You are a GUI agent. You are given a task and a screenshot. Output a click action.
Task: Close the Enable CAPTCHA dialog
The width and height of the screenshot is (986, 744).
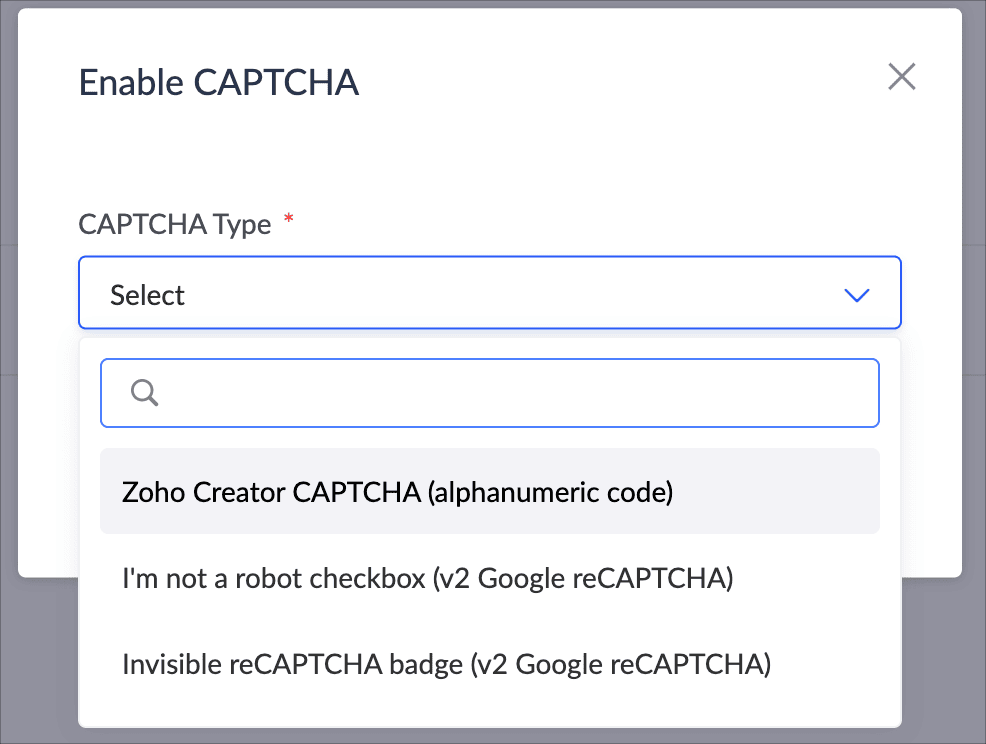[901, 77]
